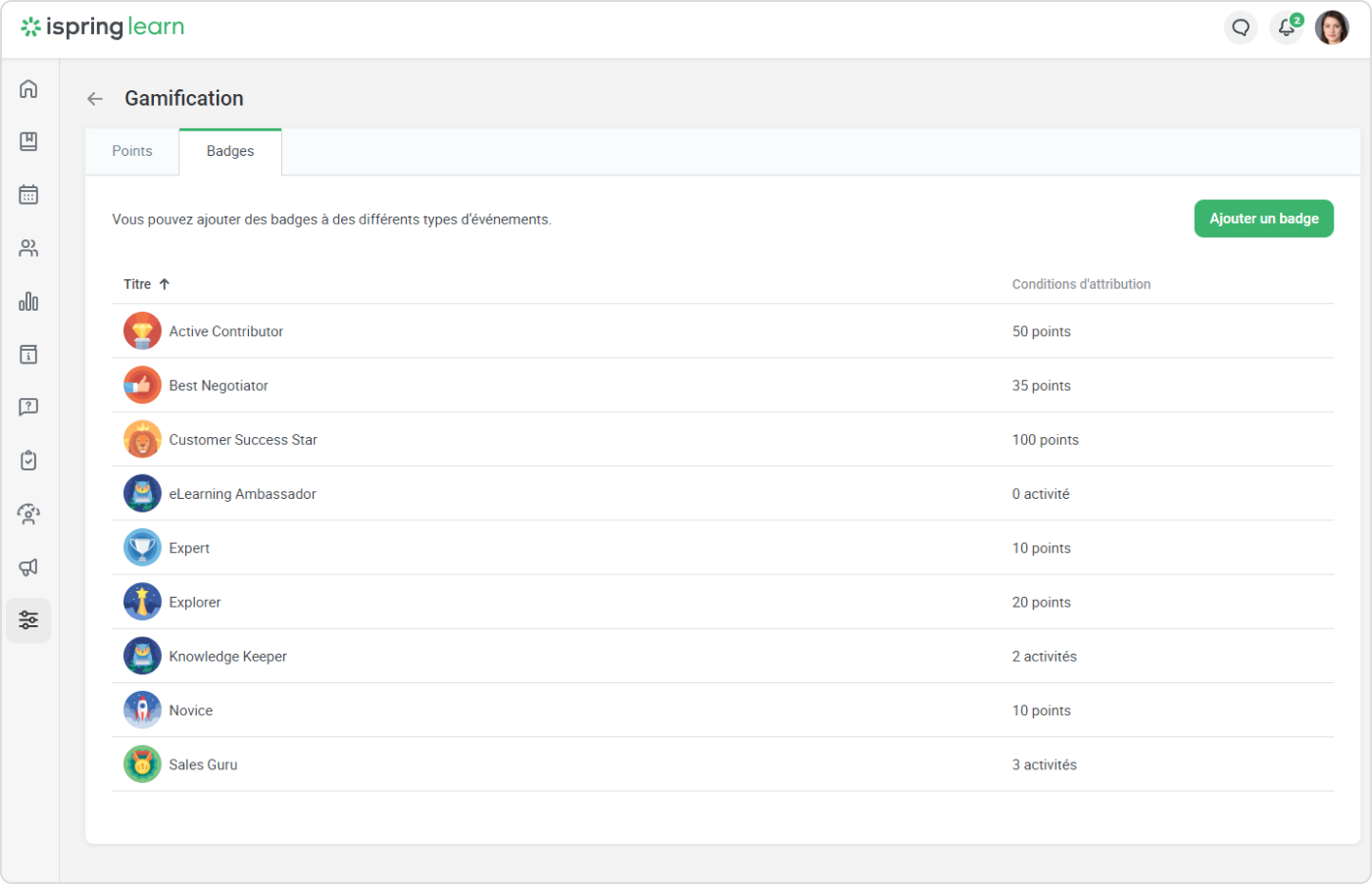Open the chat messages icon in header

click(x=1241, y=27)
